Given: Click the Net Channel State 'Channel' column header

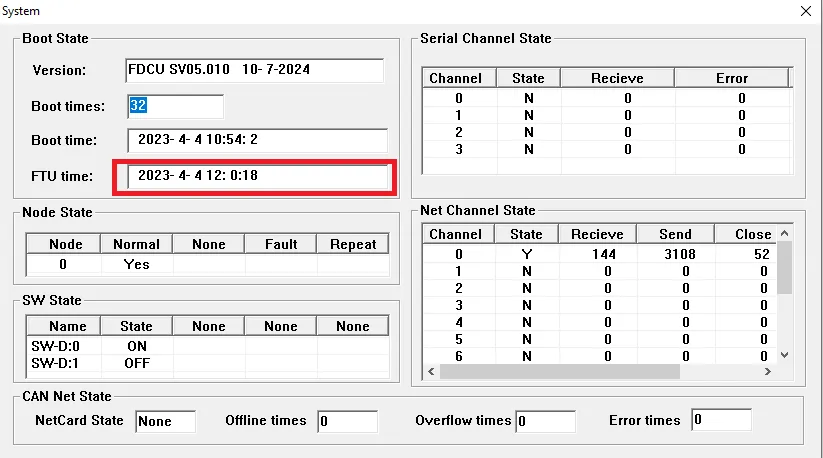Looking at the screenshot, I should pos(458,234).
